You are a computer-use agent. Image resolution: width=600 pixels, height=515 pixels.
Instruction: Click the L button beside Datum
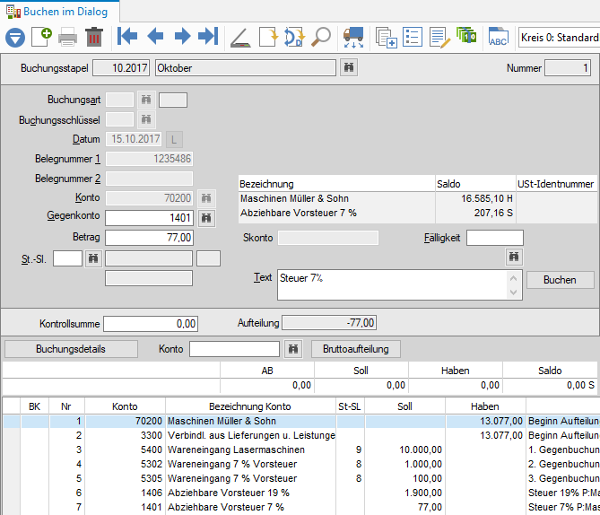tap(174, 139)
